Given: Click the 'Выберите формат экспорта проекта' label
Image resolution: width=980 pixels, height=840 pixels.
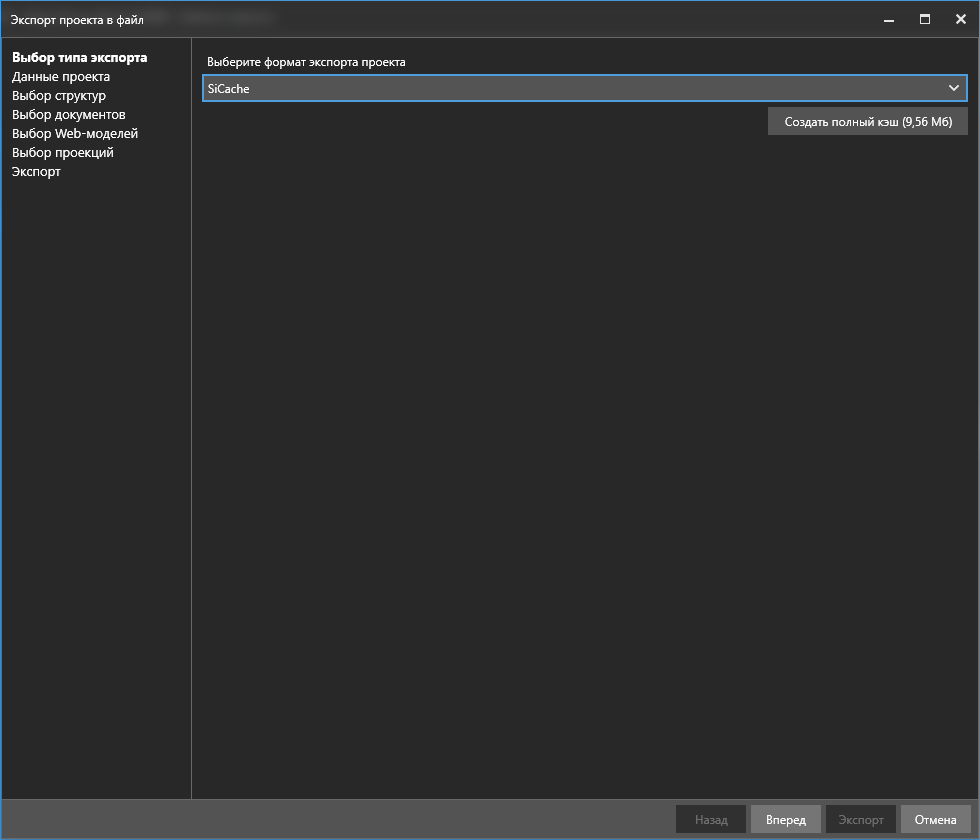Looking at the screenshot, I should coord(306,62).
